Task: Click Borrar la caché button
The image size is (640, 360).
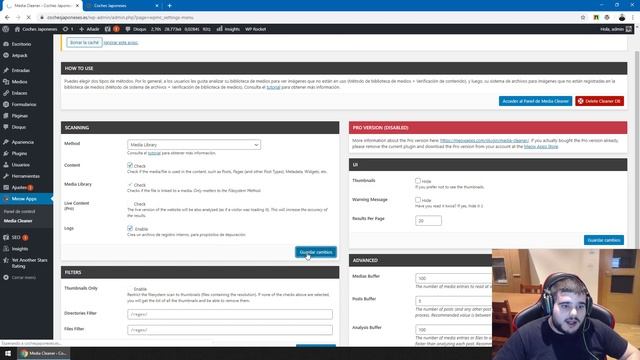Action: pos(84,42)
